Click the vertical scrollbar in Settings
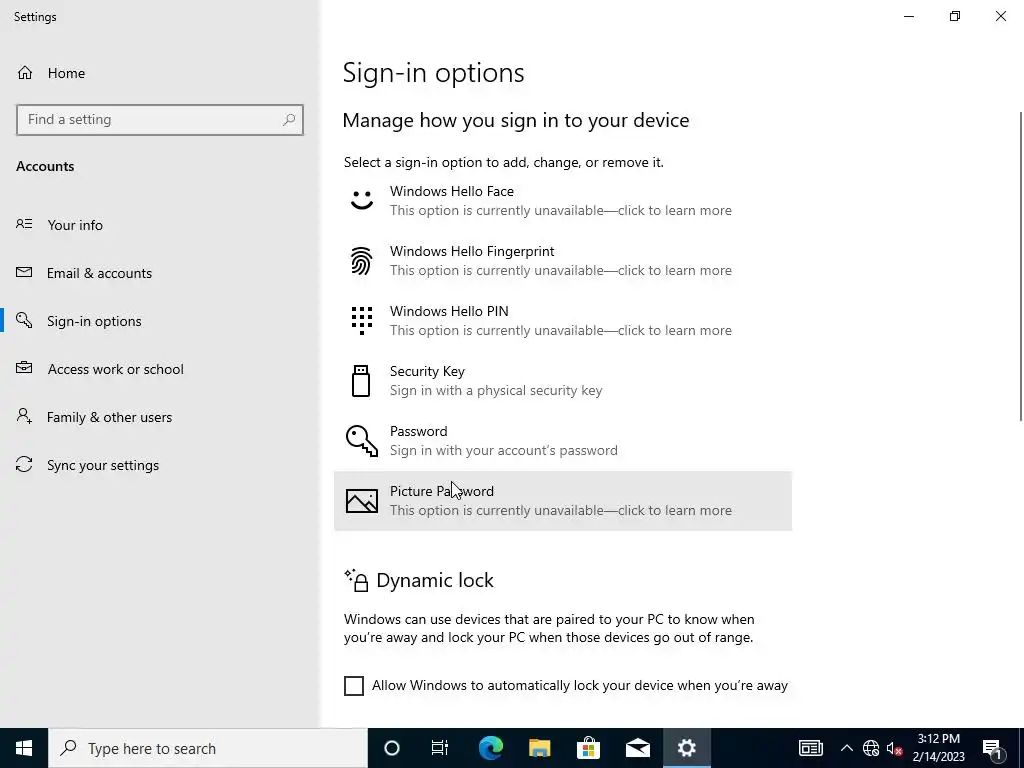This screenshot has height=768, width=1024. point(1021,266)
